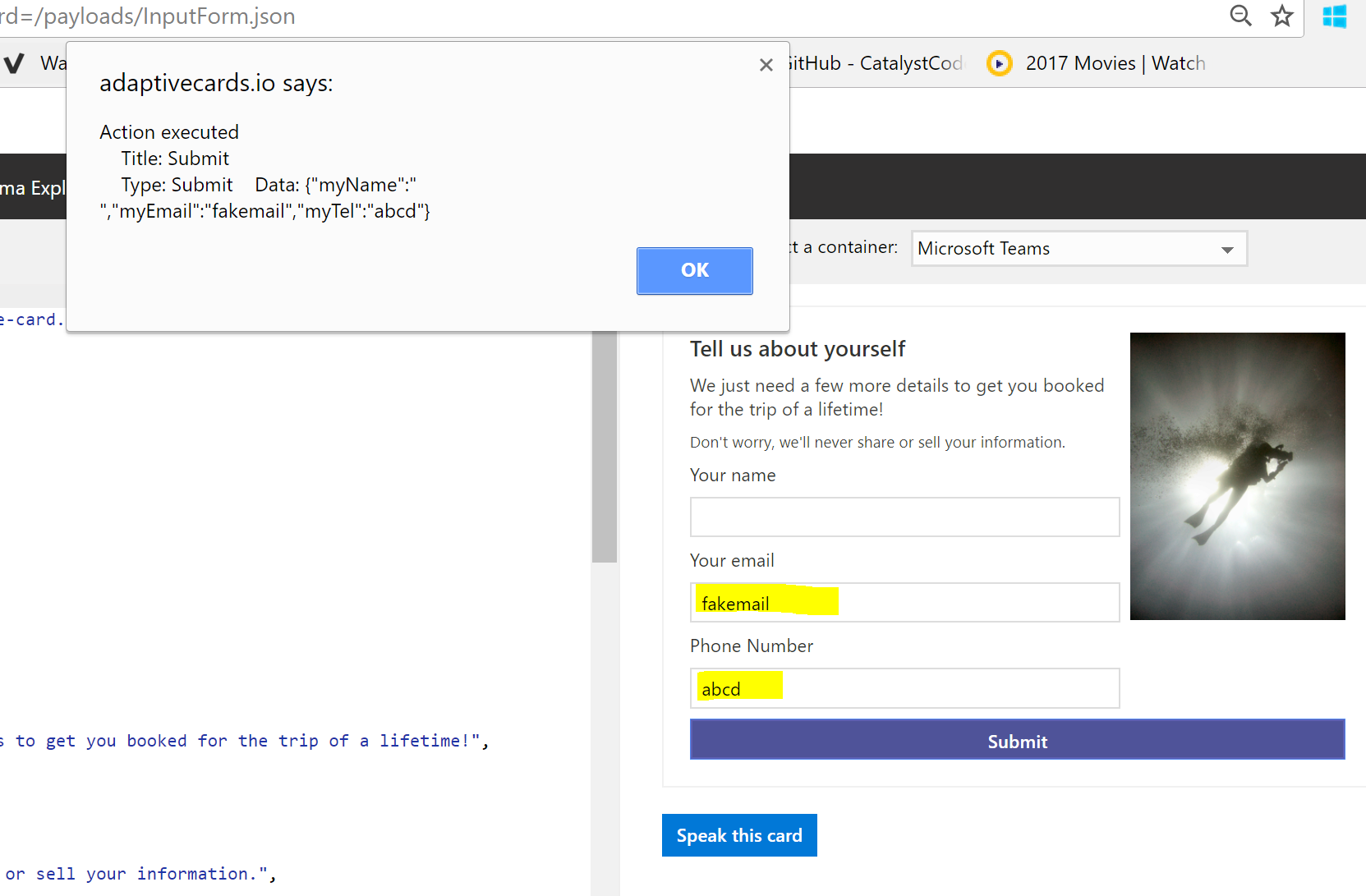This screenshot has height=896, width=1366.
Task: Open the 2017 Movies | Watch bookmark
Action: coord(1115,62)
